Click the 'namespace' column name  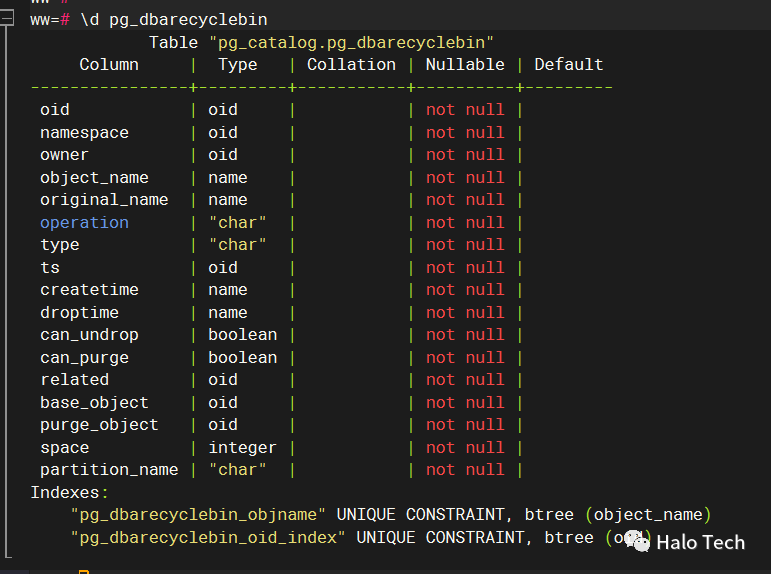[84, 132]
